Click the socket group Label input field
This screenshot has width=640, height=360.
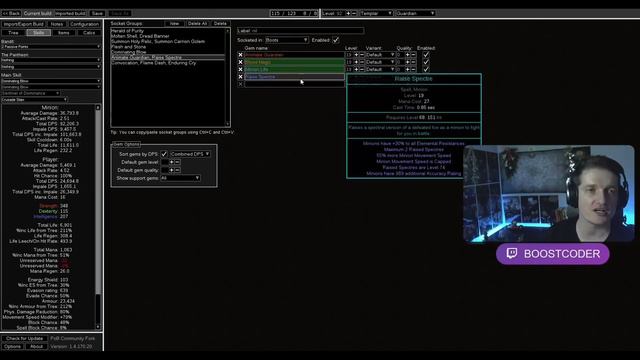300,31
